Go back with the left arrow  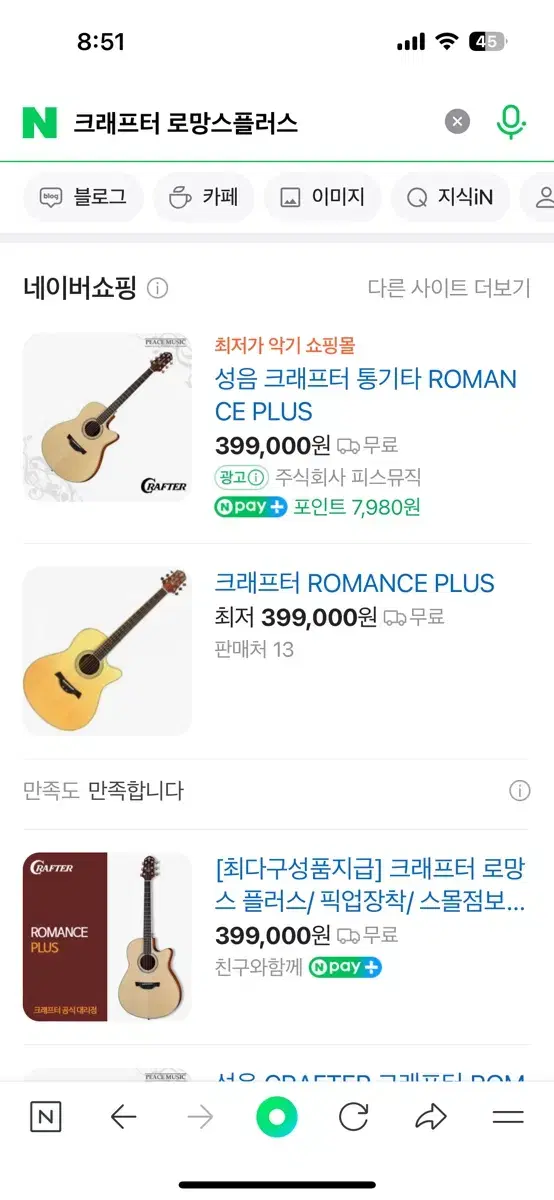pos(123,1117)
